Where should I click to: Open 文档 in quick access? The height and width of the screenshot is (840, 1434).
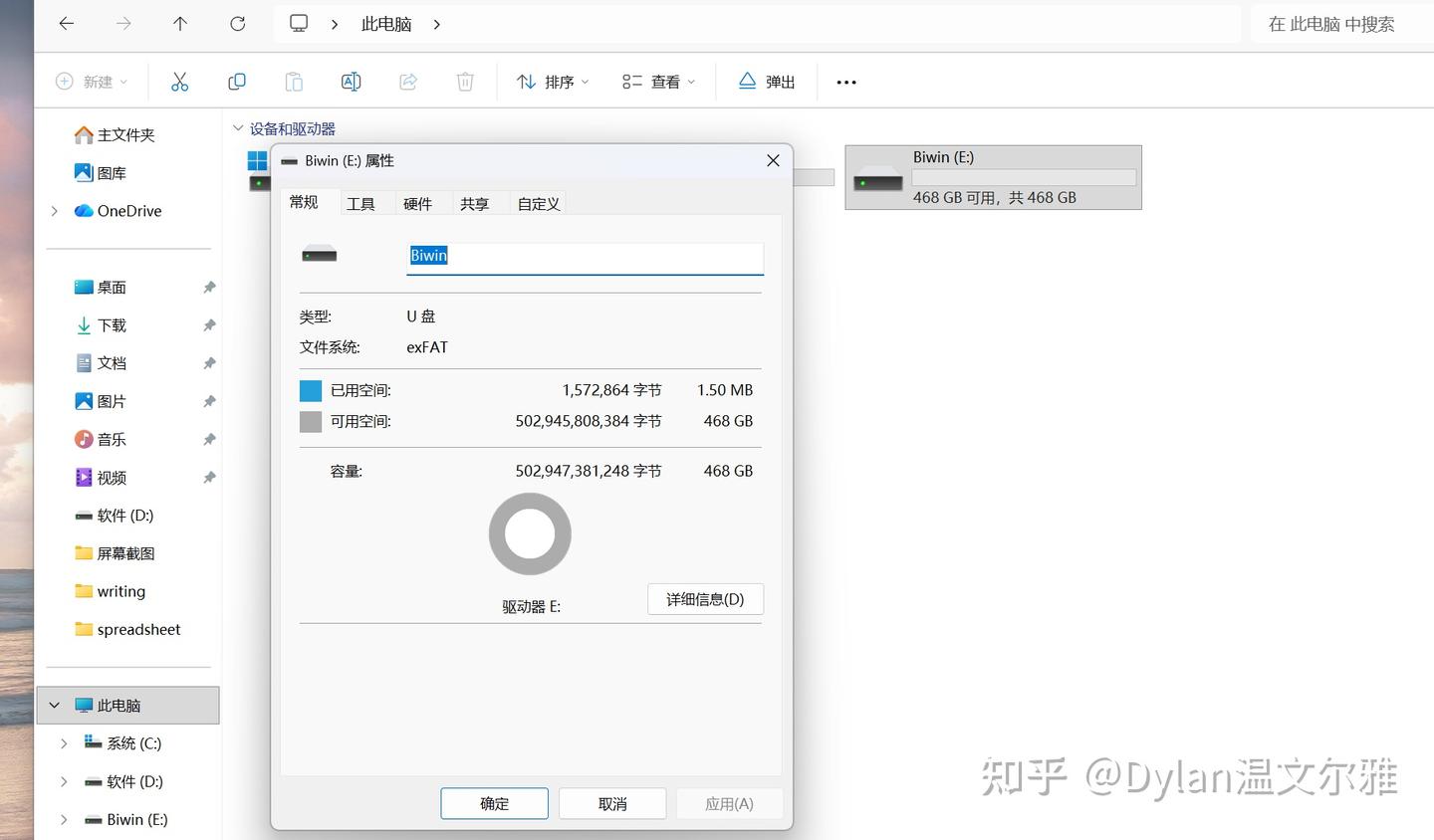point(101,363)
